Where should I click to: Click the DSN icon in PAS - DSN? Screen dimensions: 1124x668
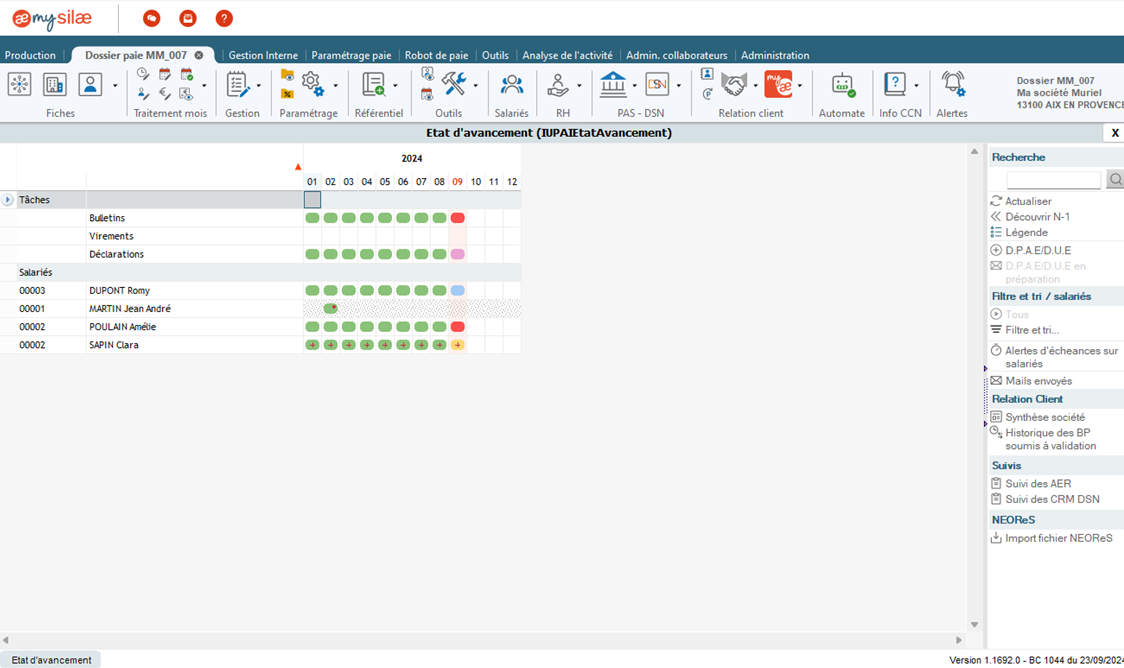point(656,85)
